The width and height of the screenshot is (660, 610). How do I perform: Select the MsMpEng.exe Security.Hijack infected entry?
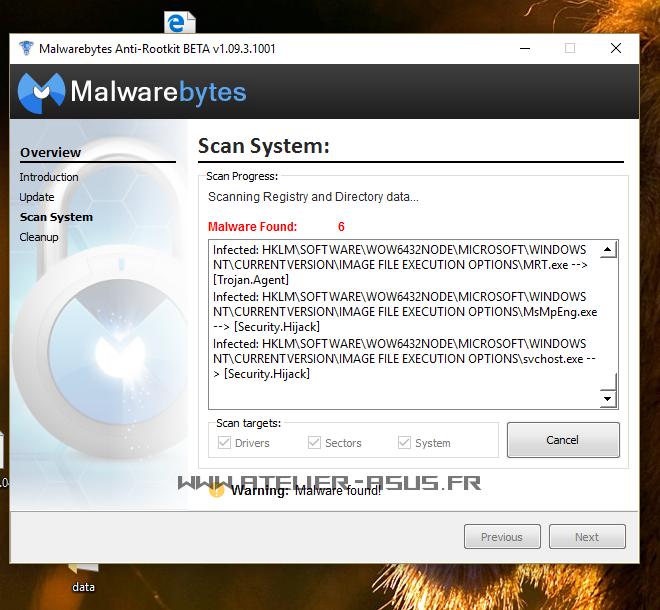click(x=405, y=311)
